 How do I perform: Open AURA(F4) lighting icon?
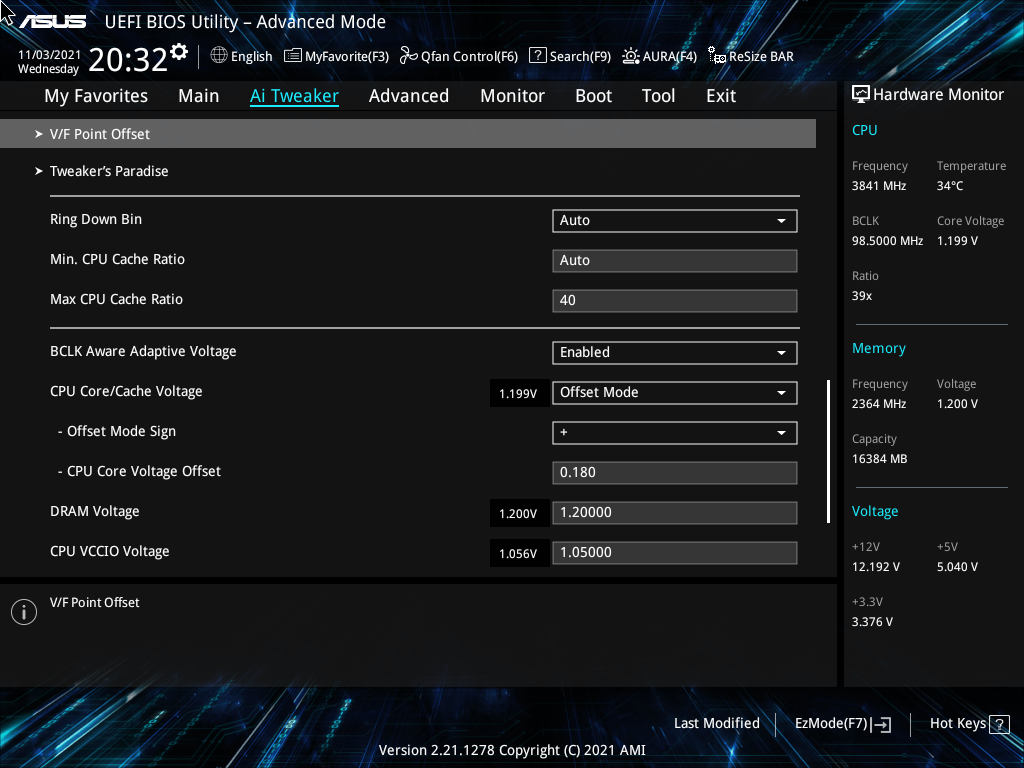[x=630, y=56]
